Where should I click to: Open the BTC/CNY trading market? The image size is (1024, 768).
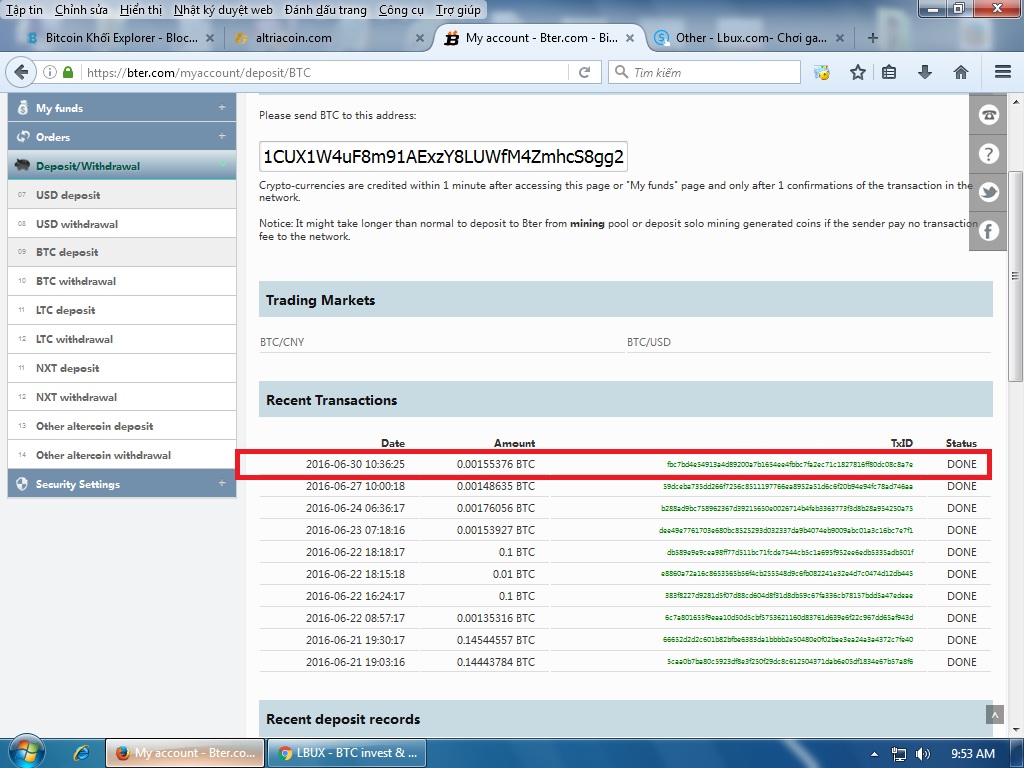(282, 342)
